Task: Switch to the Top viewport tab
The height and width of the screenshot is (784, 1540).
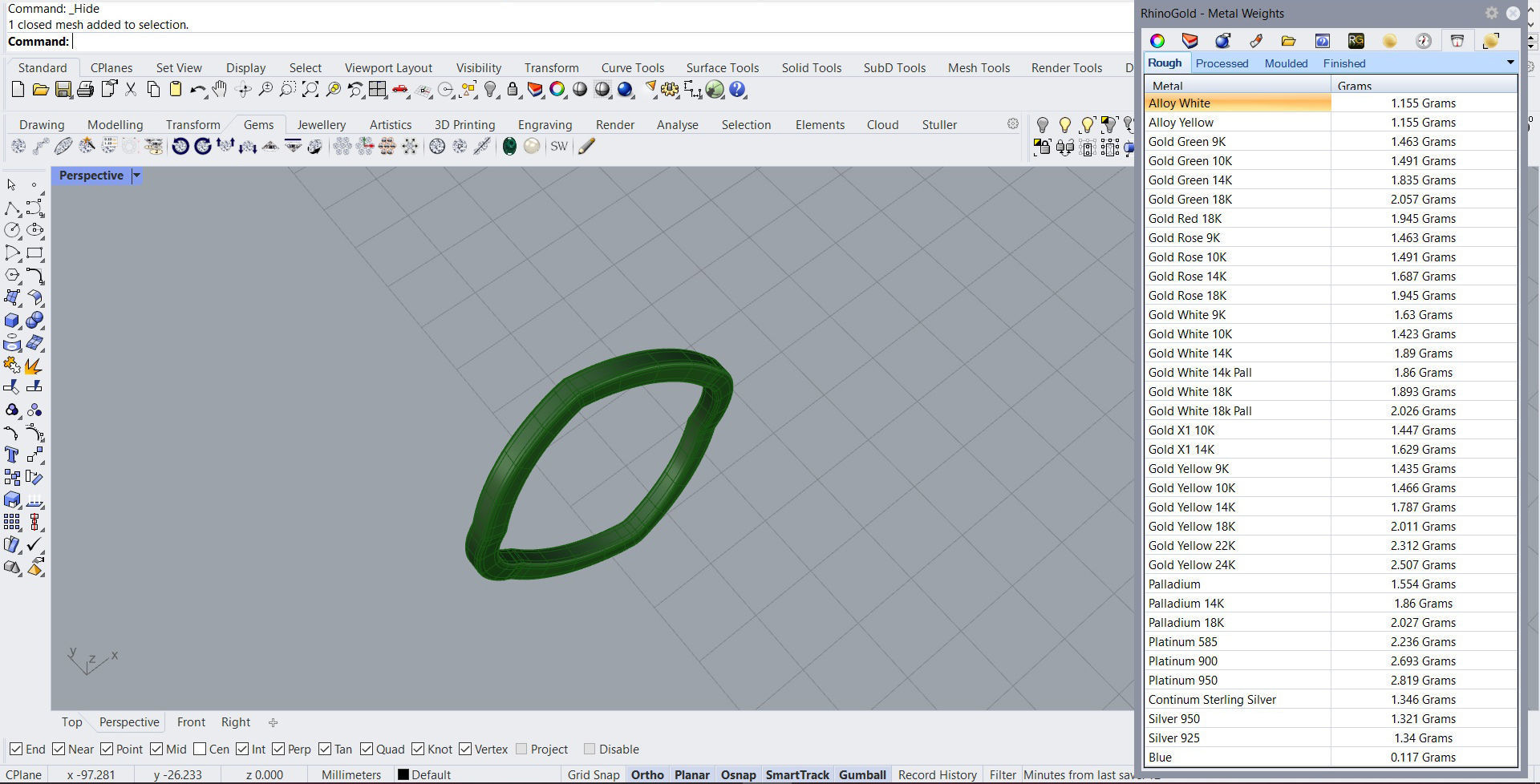Action: 71,721
